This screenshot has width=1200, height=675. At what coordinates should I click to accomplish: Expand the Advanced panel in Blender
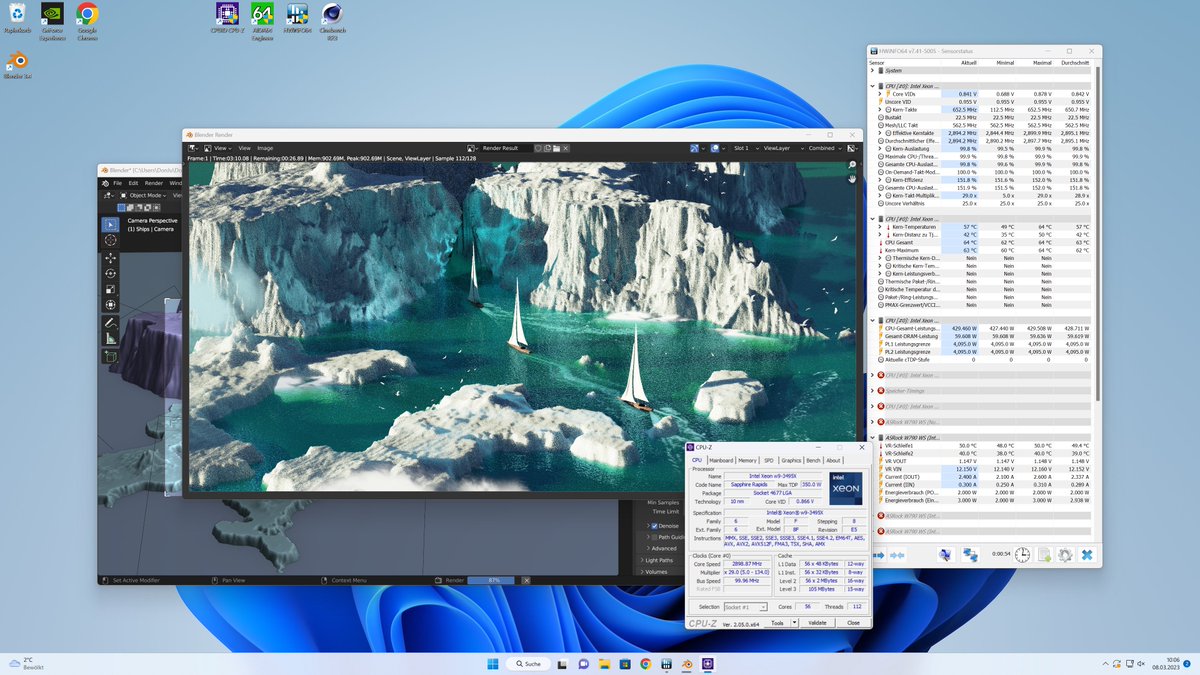(661, 548)
